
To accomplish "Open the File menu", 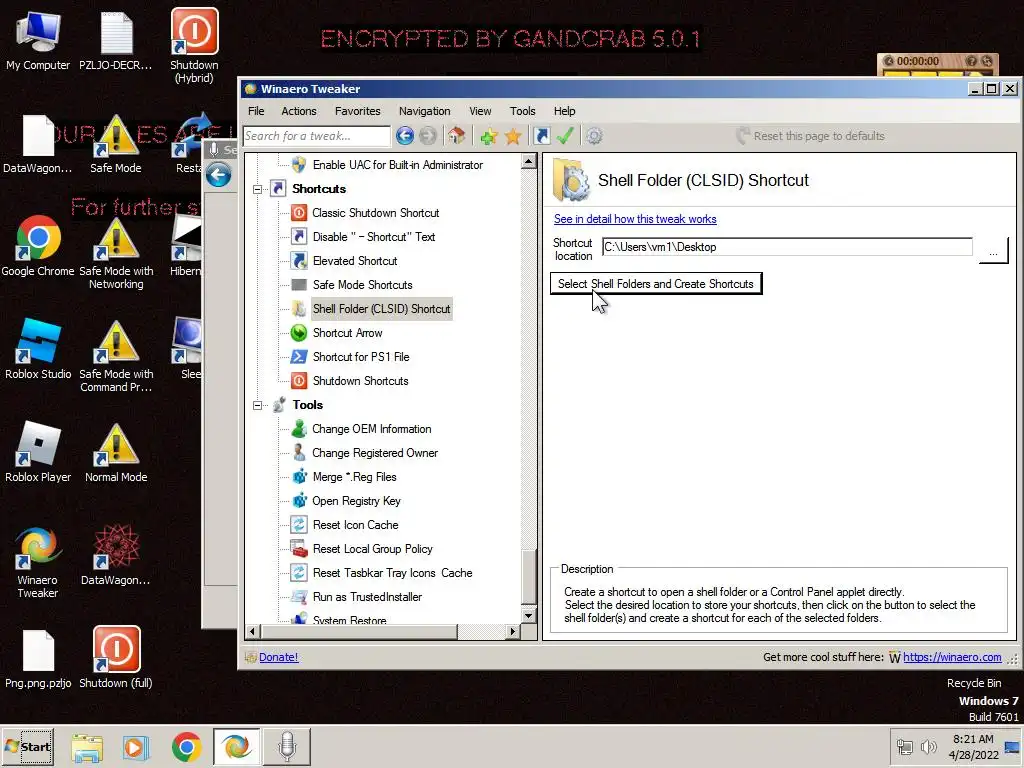I will click(256, 111).
